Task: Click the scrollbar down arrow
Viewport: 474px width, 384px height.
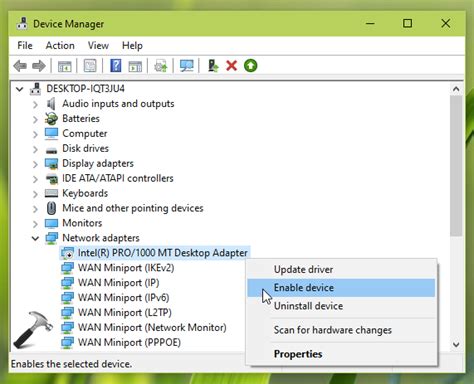Action: 456,344
